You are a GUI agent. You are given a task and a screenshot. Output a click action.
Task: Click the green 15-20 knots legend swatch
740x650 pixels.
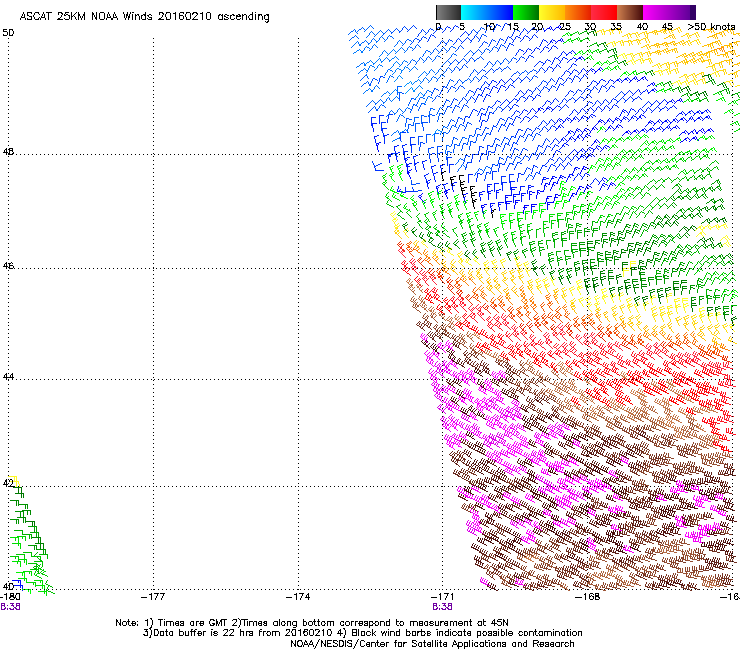(x=526, y=12)
